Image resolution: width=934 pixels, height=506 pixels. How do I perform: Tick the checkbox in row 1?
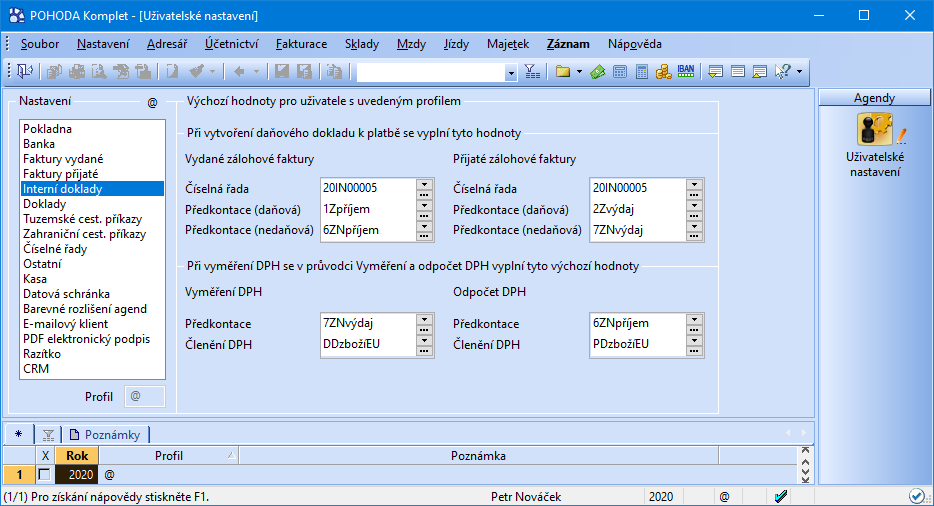pyautogui.click(x=44, y=474)
